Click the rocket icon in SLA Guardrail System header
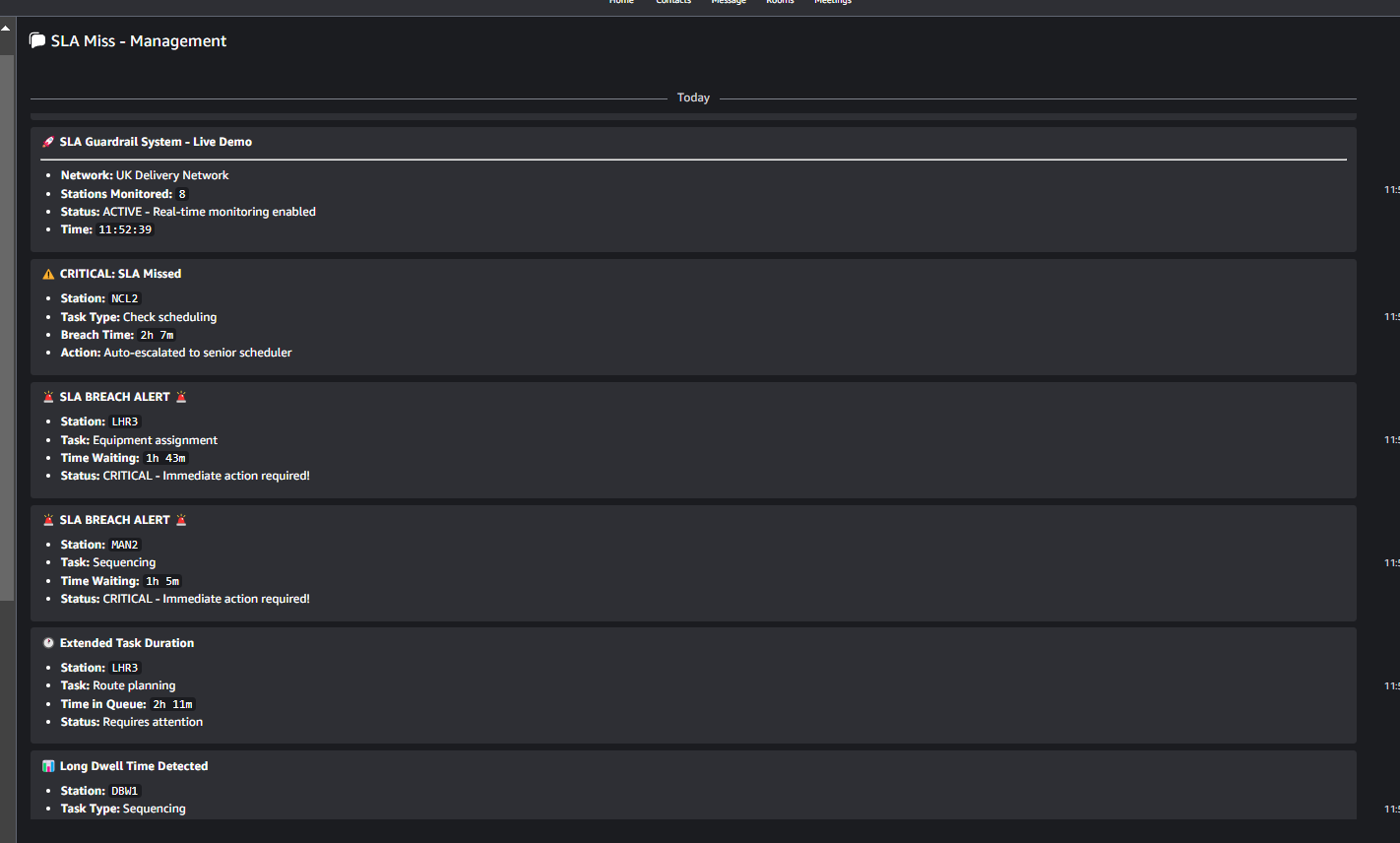The height and width of the screenshot is (843, 1400). coord(48,142)
